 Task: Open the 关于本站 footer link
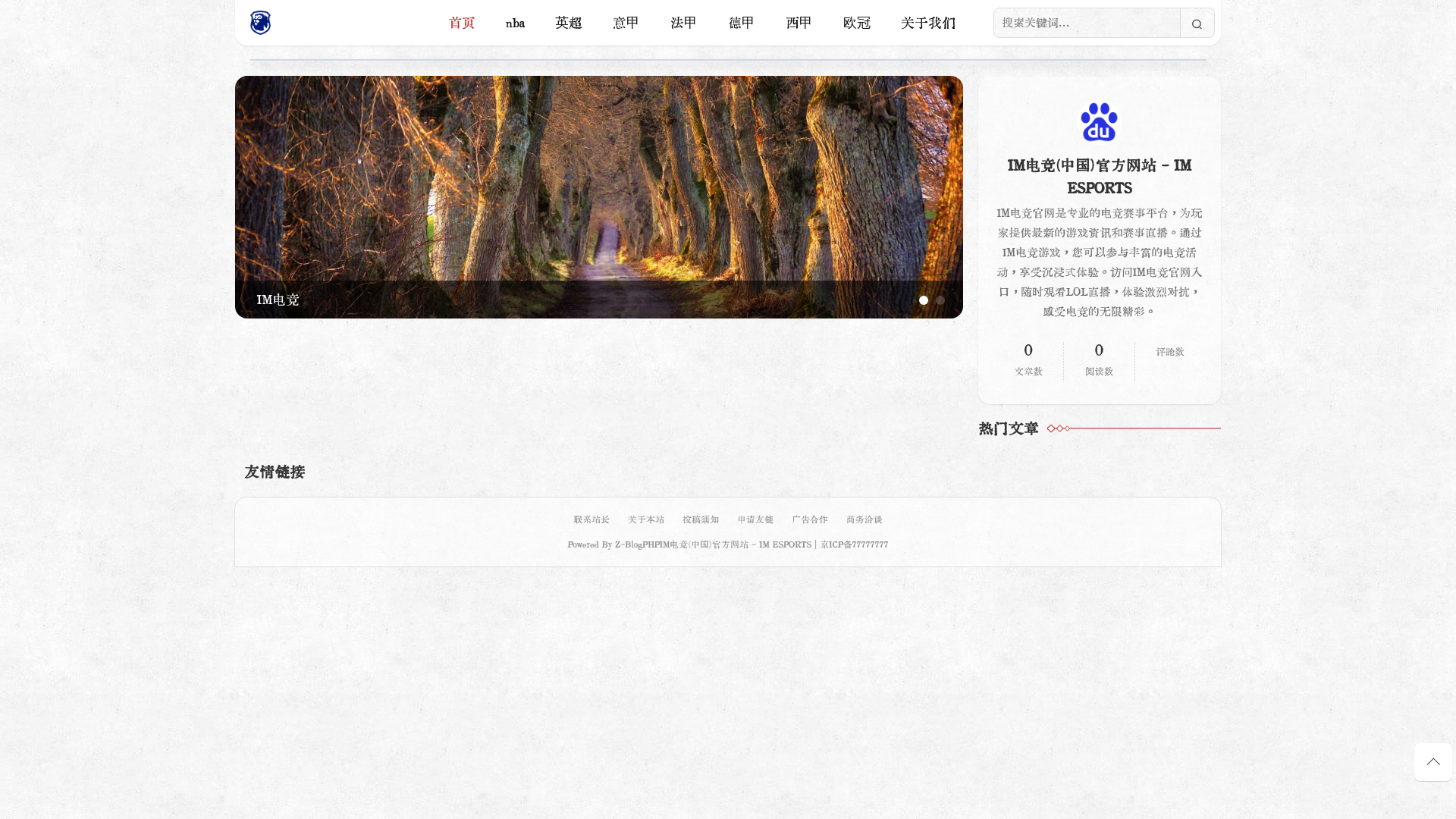646,519
